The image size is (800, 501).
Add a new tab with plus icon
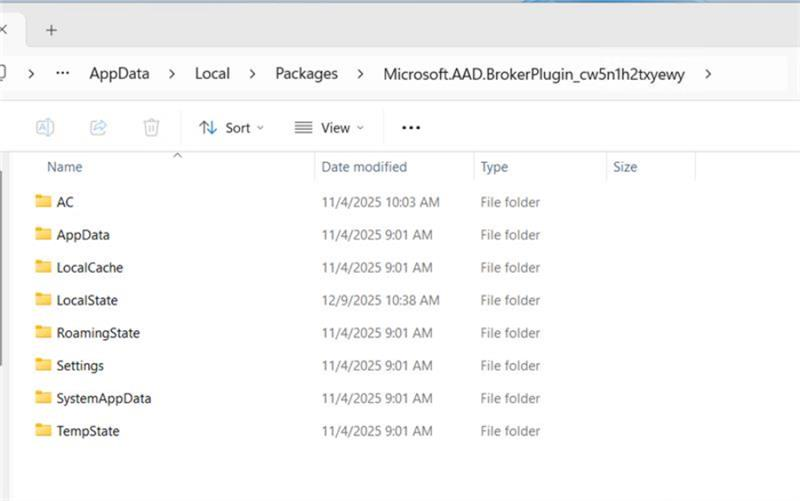pos(51,31)
